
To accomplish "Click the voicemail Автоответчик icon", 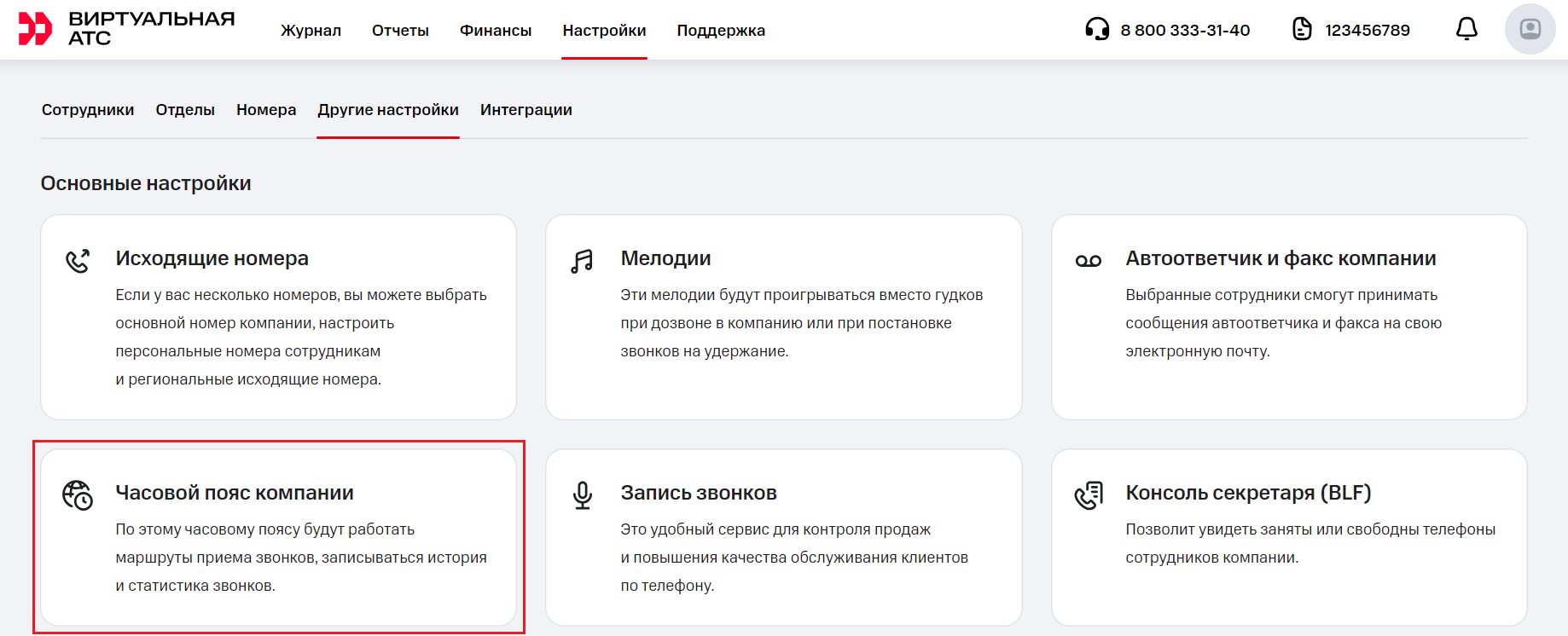I will (1088, 261).
